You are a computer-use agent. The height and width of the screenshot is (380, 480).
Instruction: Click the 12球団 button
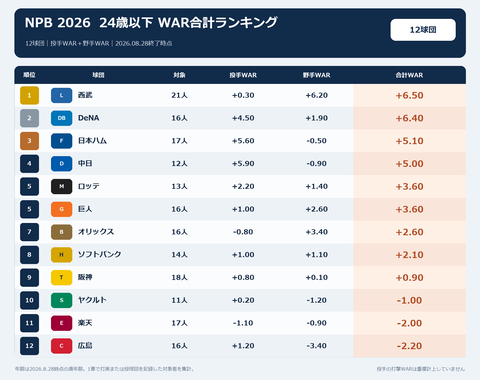pos(423,30)
